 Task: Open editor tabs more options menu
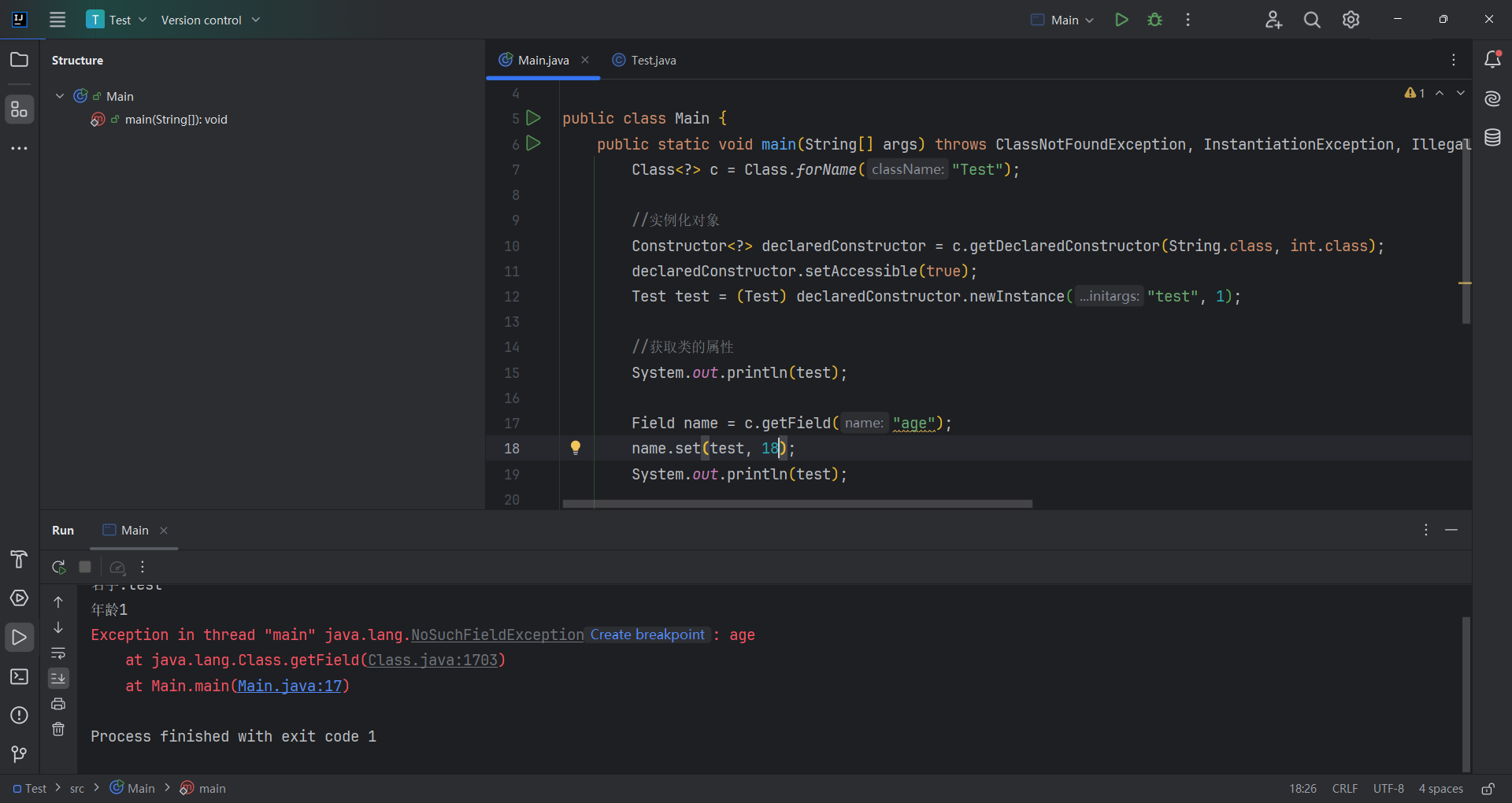click(1454, 60)
